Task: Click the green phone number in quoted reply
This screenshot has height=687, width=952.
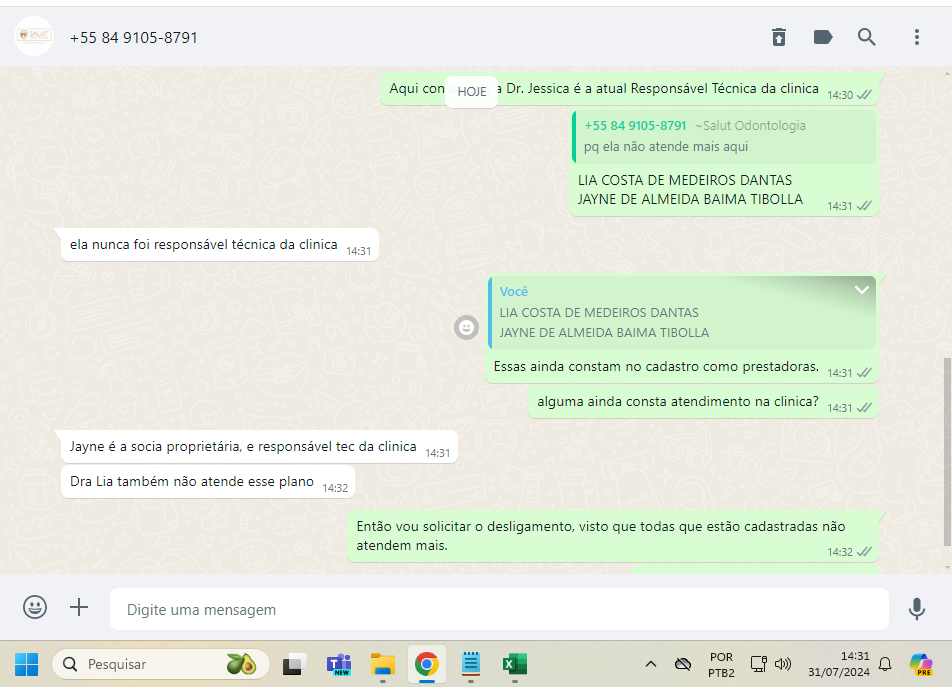Action: pyautogui.click(x=635, y=126)
